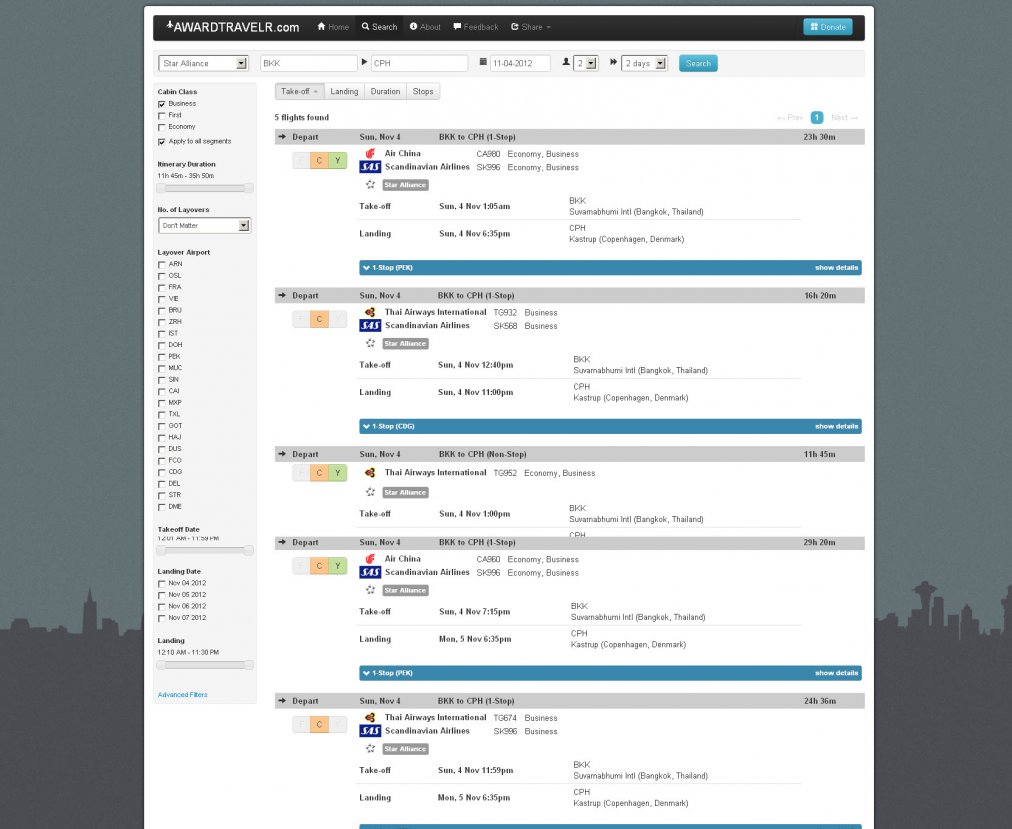Click the passenger icon beside the traveler count
This screenshot has height=829, width=1012.
point(566,62)
